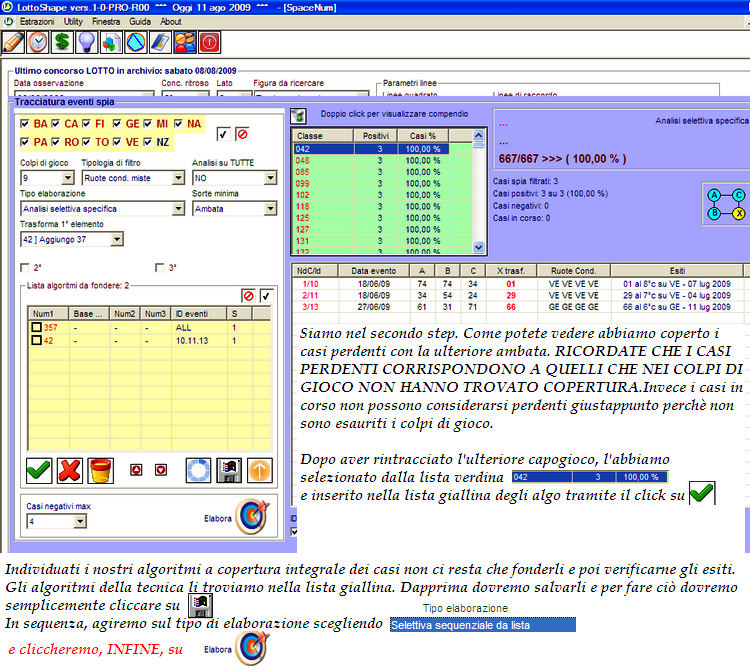Open the Trasforma 1° elemento dropdown
The image size is (750, 668).
click(117, 239)
